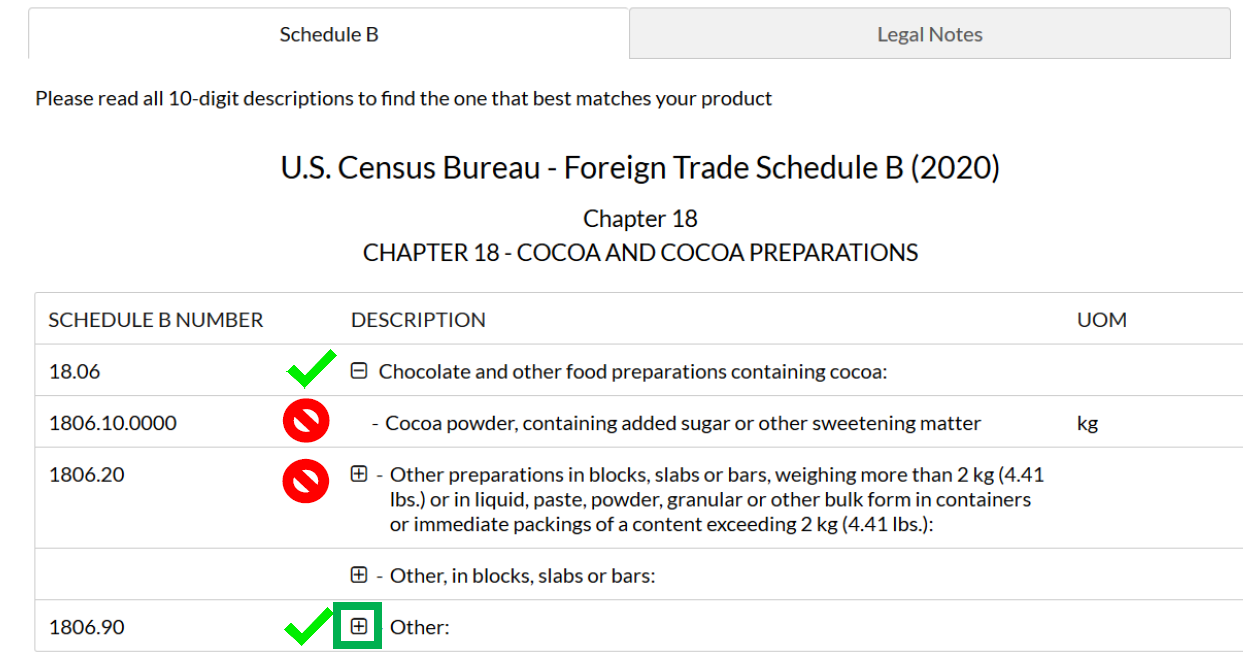Expand the Other preparations in blocks row
Screen dimensions: 1243x668
(x=359, y=474)
